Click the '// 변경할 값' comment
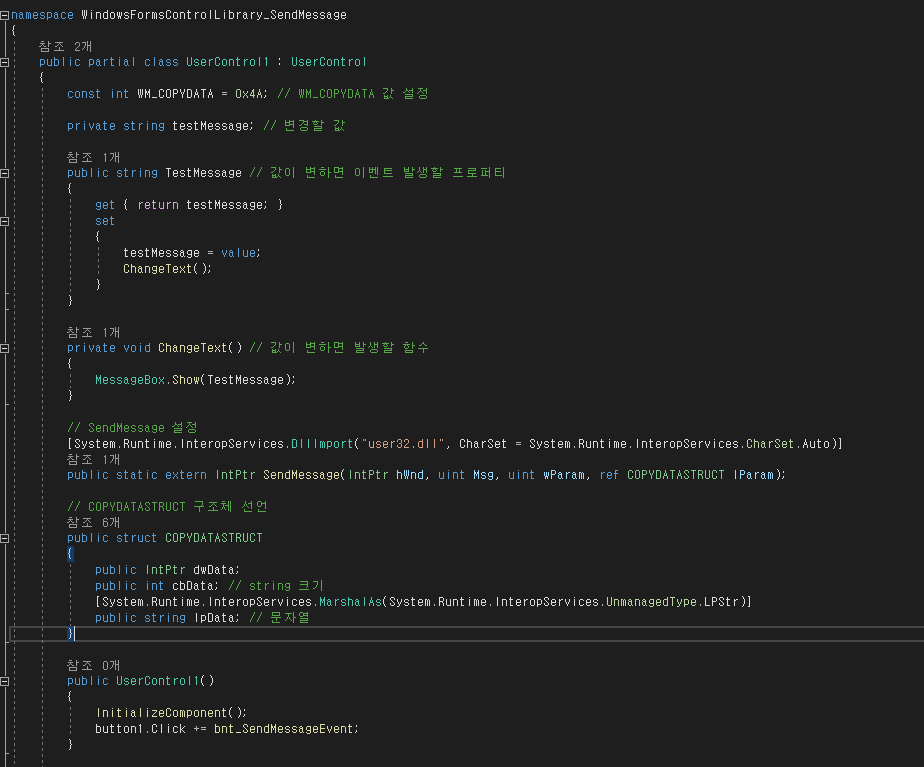This screenshot has width=924, height=767. tap(304, 125)
